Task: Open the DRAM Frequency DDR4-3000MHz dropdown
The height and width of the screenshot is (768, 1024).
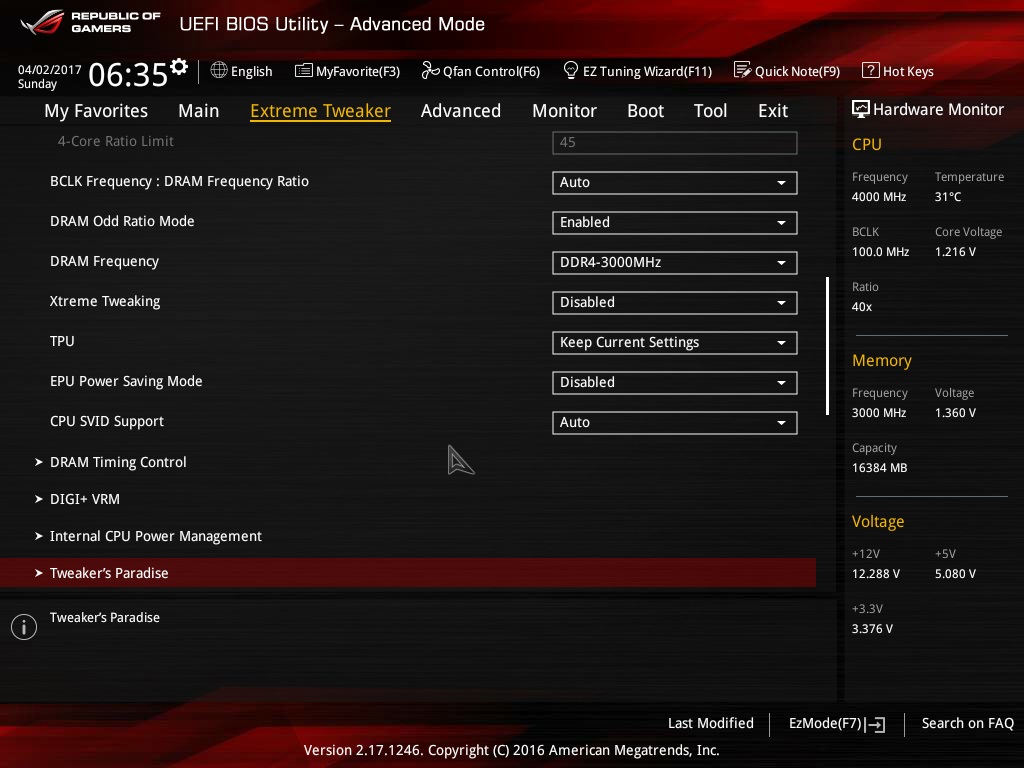Action: tap(675, 263)
